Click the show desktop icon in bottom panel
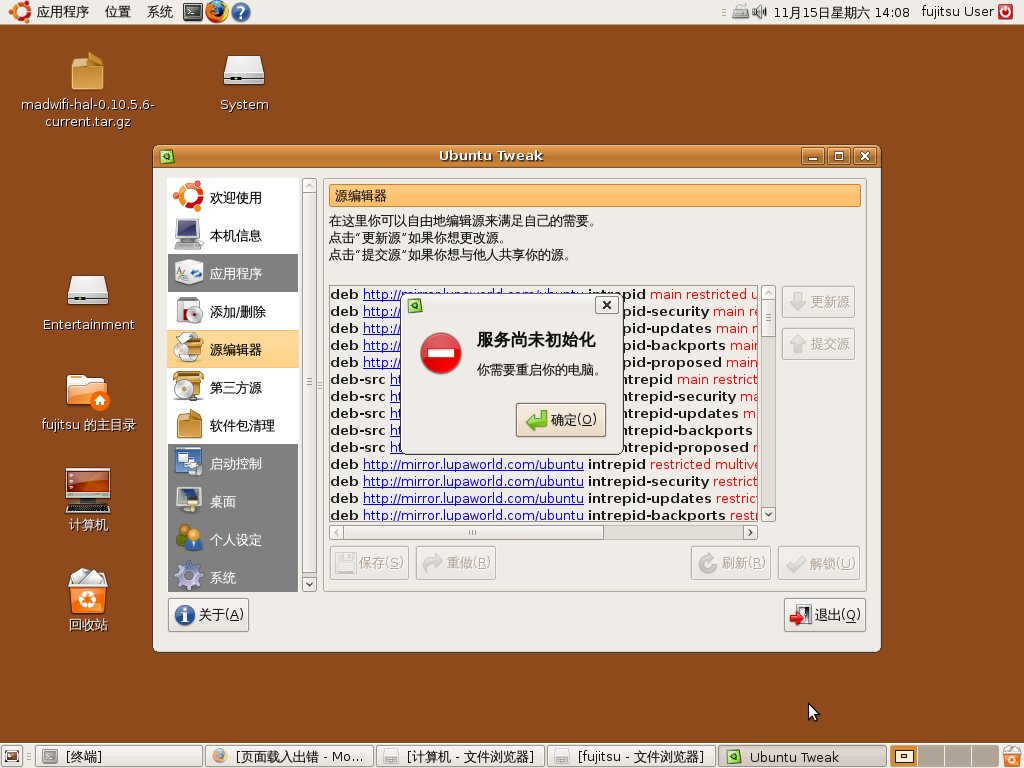The image size is (1024, 768). click(12, 756)
